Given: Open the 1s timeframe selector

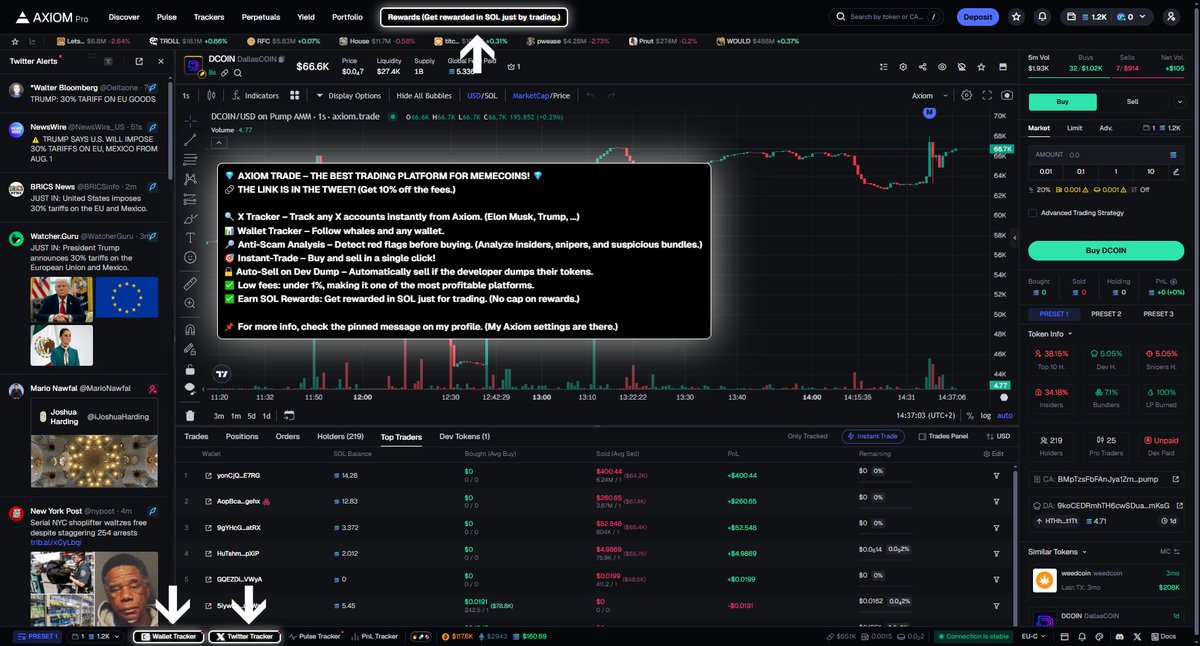Looking at the screenshot, I should 186,96.
